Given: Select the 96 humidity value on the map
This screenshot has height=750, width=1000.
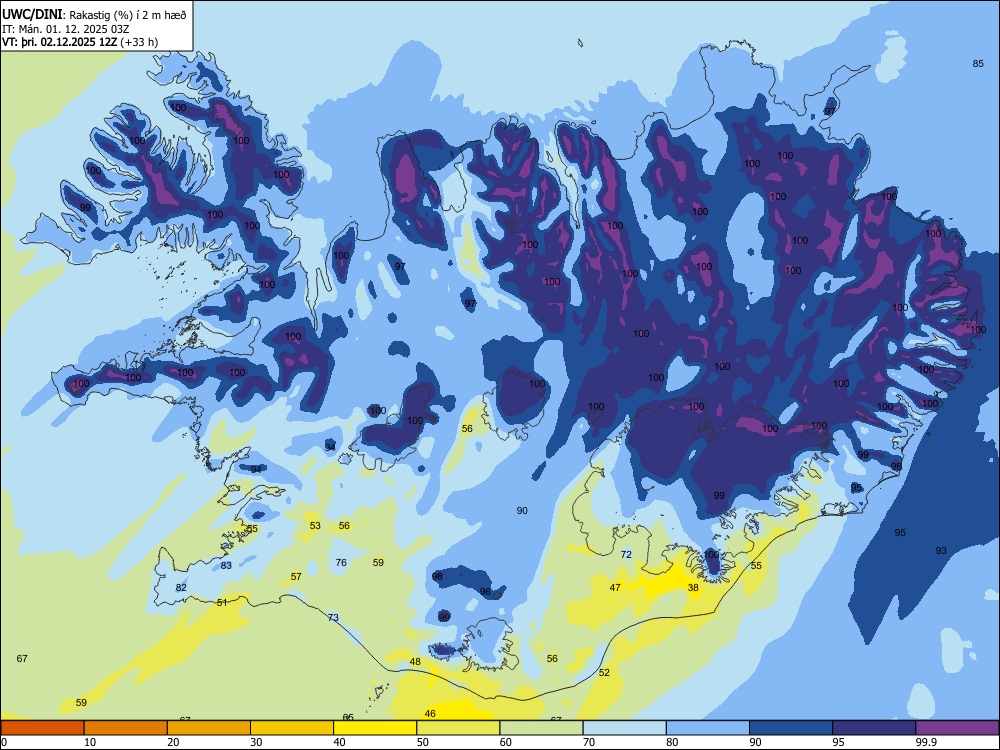Looking at the screenshot, I should [485, 591].
